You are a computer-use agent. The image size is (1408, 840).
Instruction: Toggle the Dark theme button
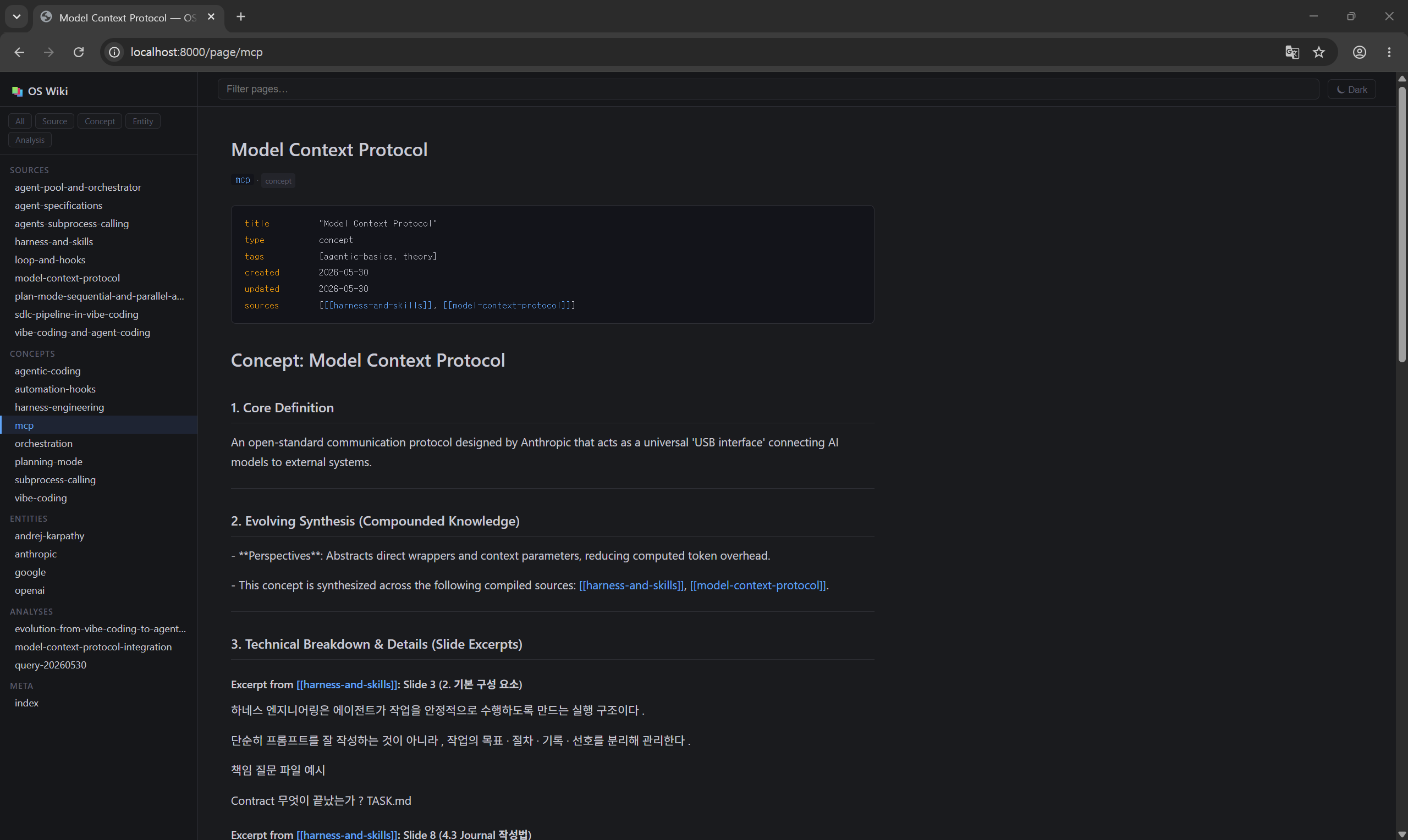[x=1351, y=90]
